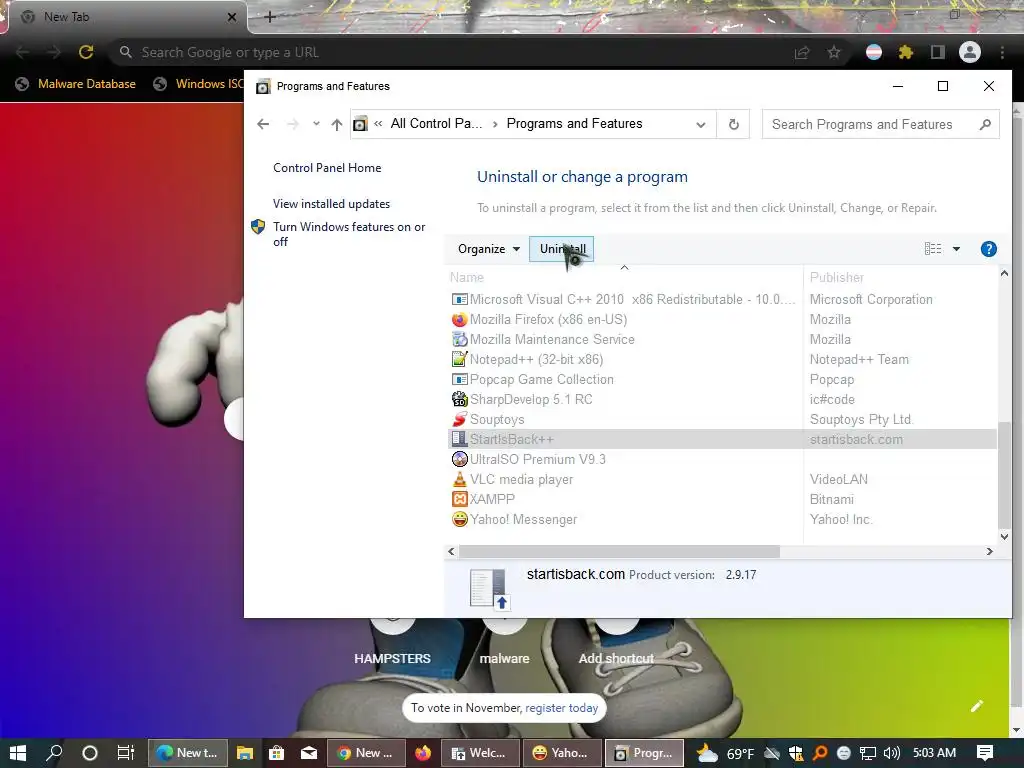
Task: Open the Chrome extensions puzzle icon
Action: [x=905, y=52]
